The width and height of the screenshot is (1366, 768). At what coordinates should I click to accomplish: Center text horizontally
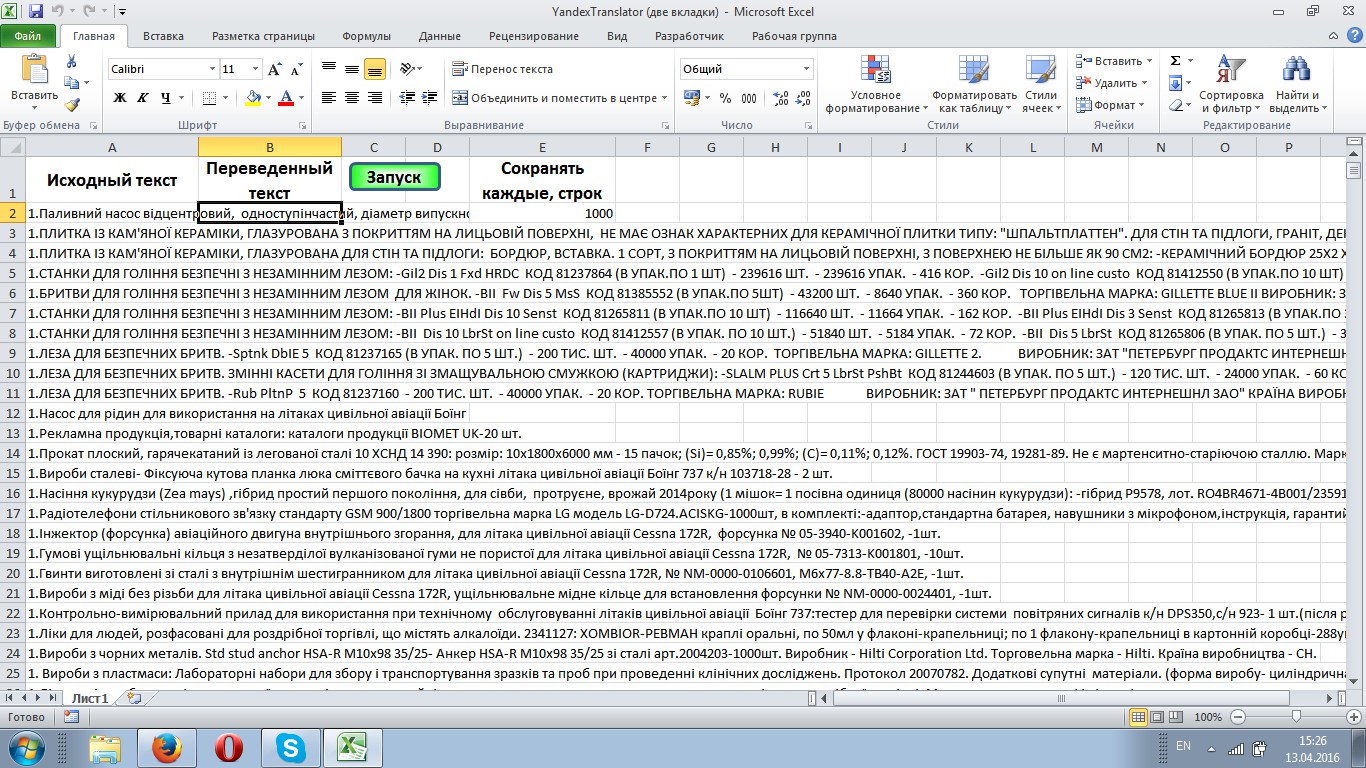coord(352,98)
